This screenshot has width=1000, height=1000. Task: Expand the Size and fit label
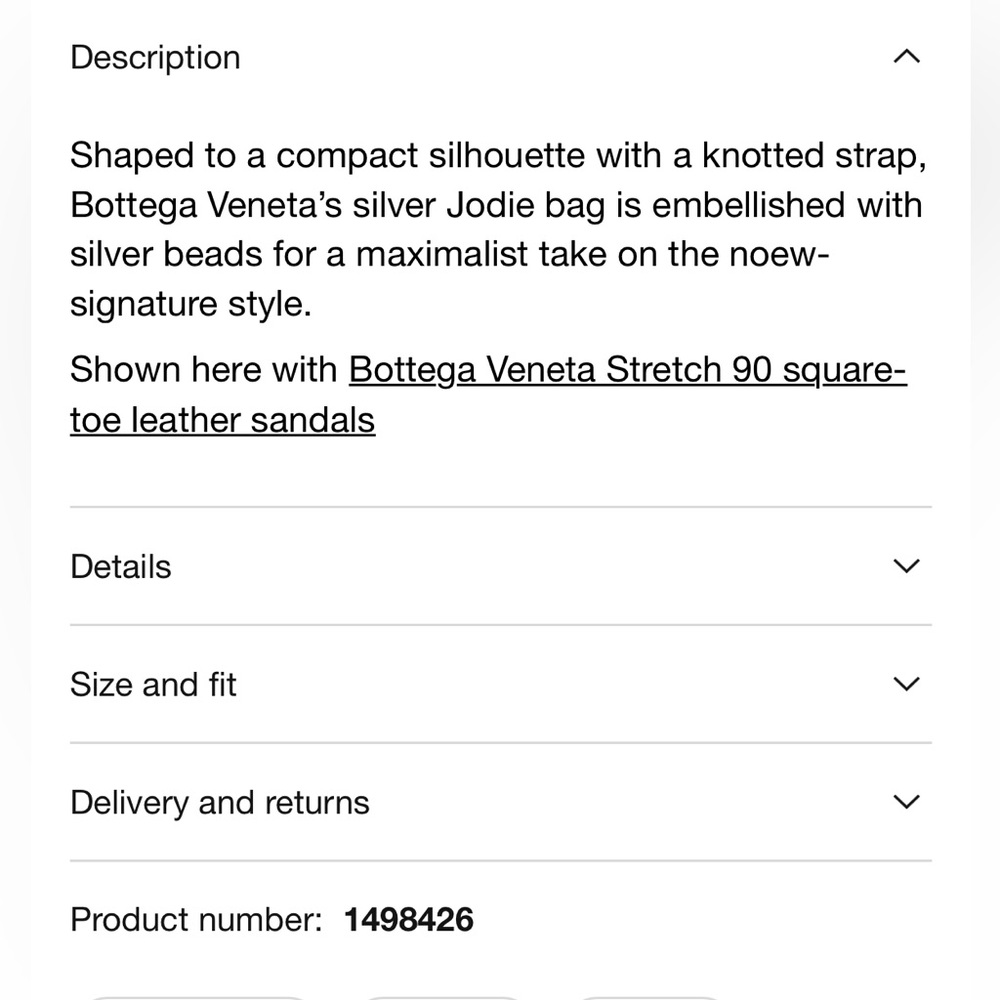(153, 685)
